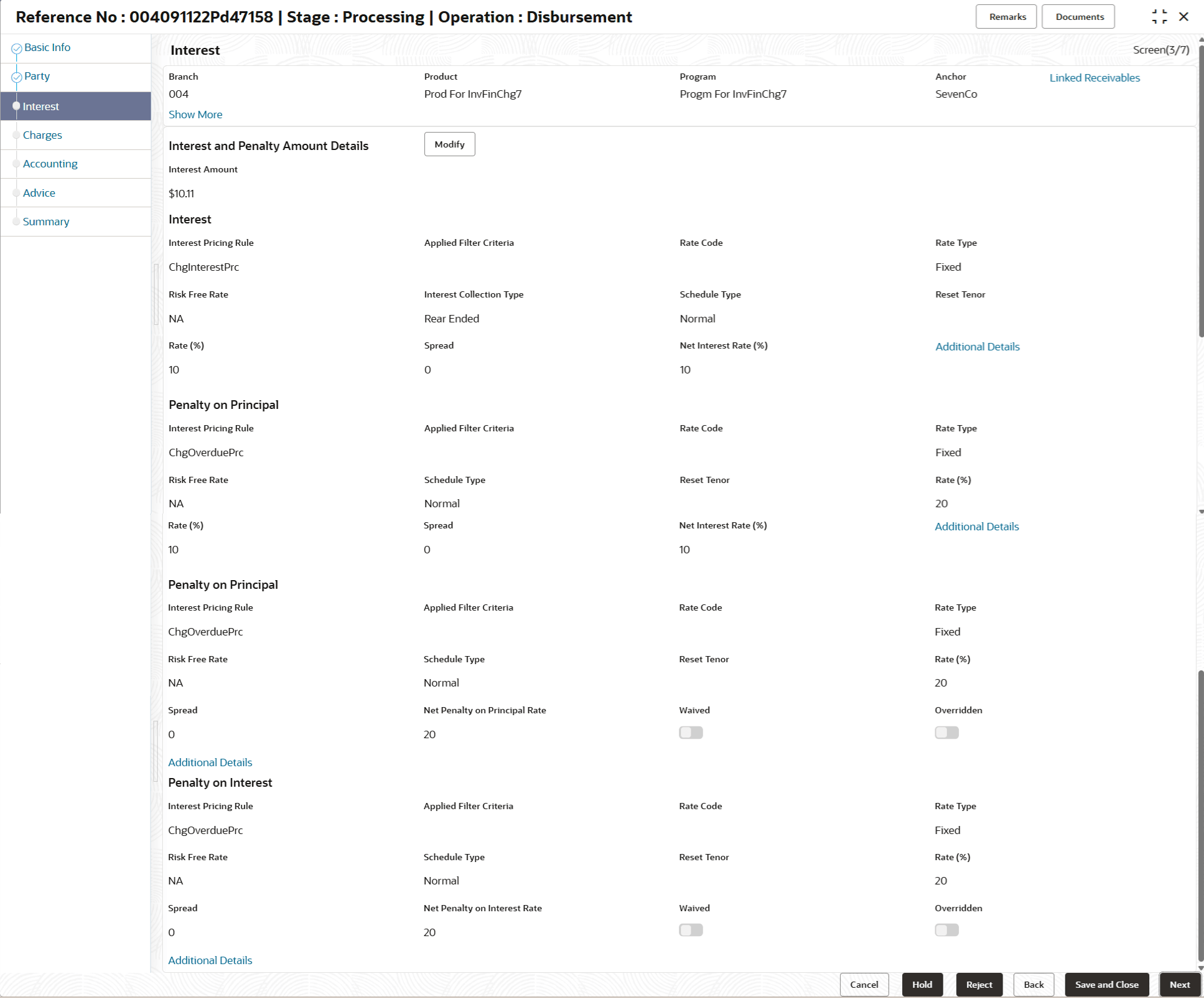Open the Summary step
1204x999 pixels.
click(x=46, y=222)
